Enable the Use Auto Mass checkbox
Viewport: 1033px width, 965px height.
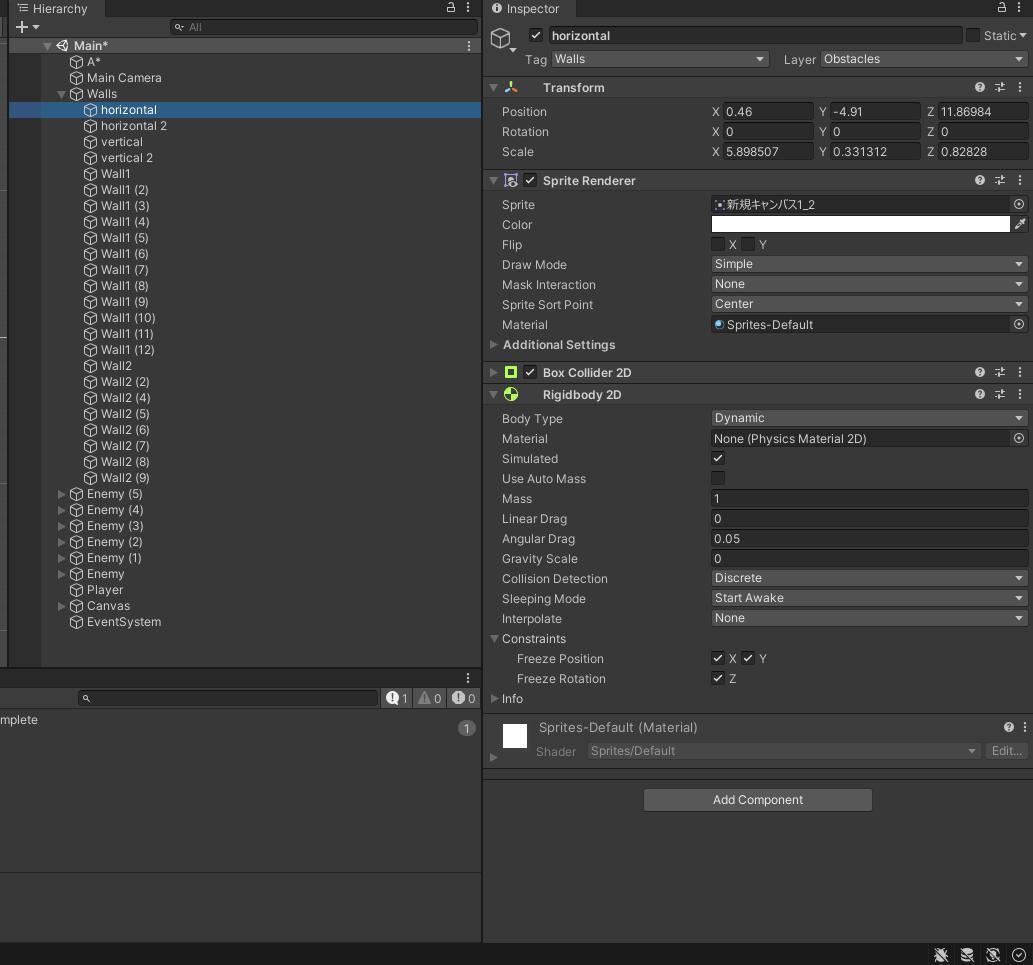pos(718,479)
